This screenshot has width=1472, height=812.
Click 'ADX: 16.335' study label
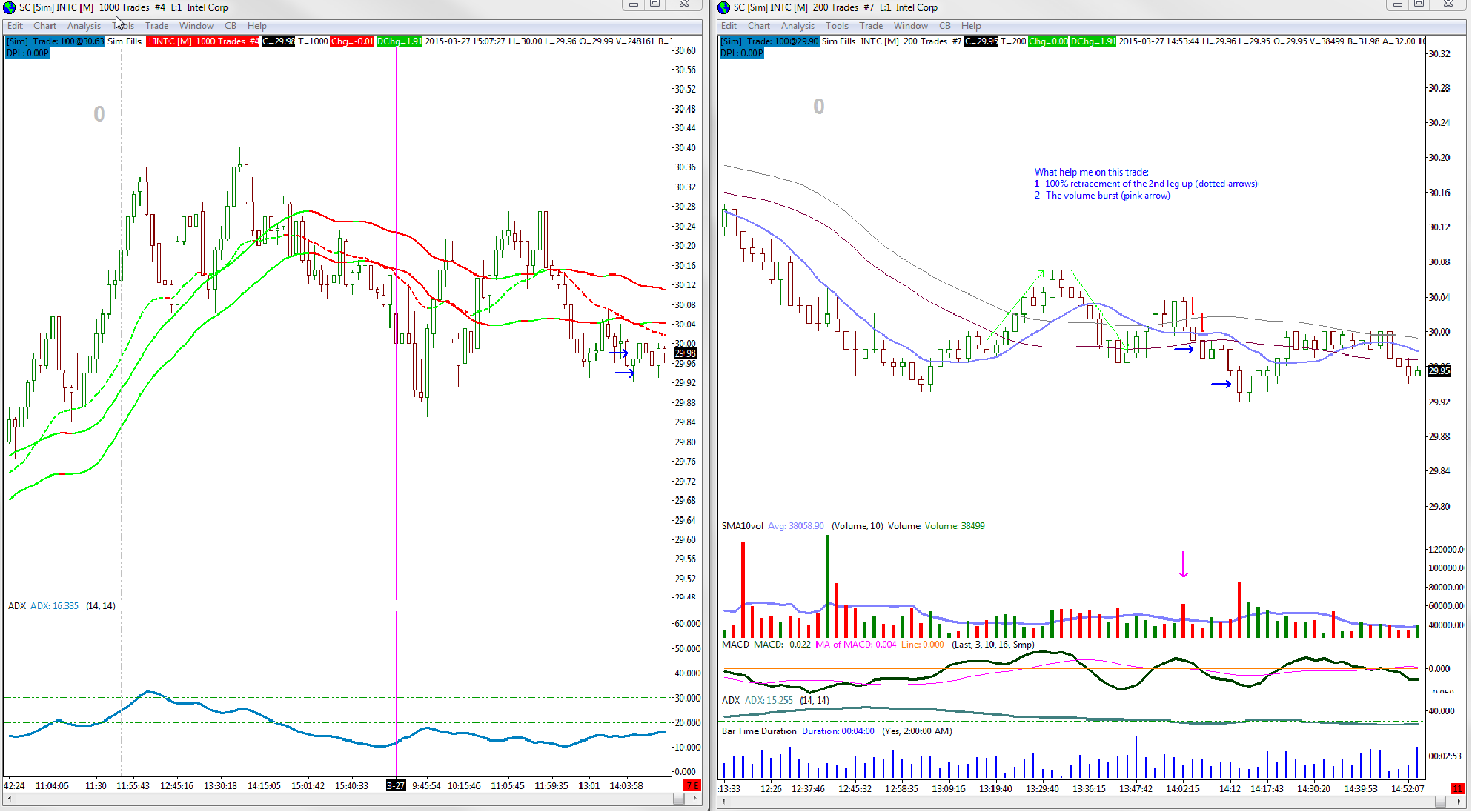tap(54, 606)
